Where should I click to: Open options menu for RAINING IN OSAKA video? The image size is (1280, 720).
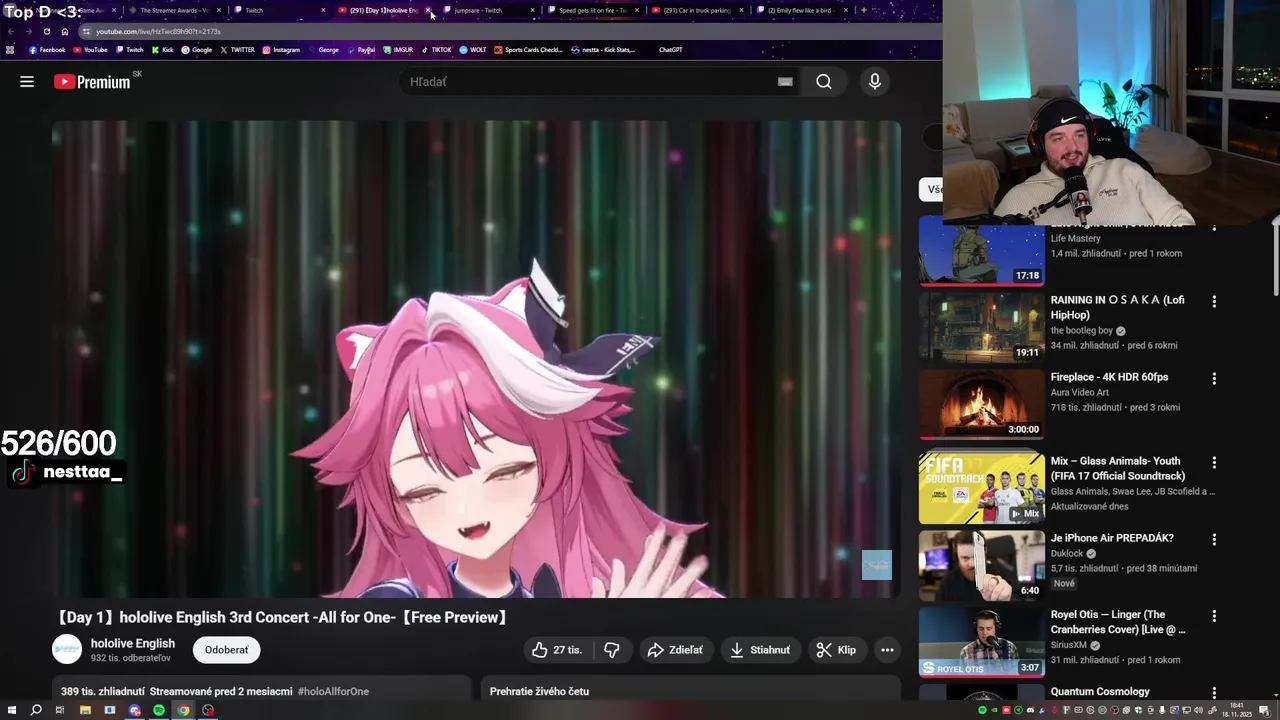[1214, 301]
